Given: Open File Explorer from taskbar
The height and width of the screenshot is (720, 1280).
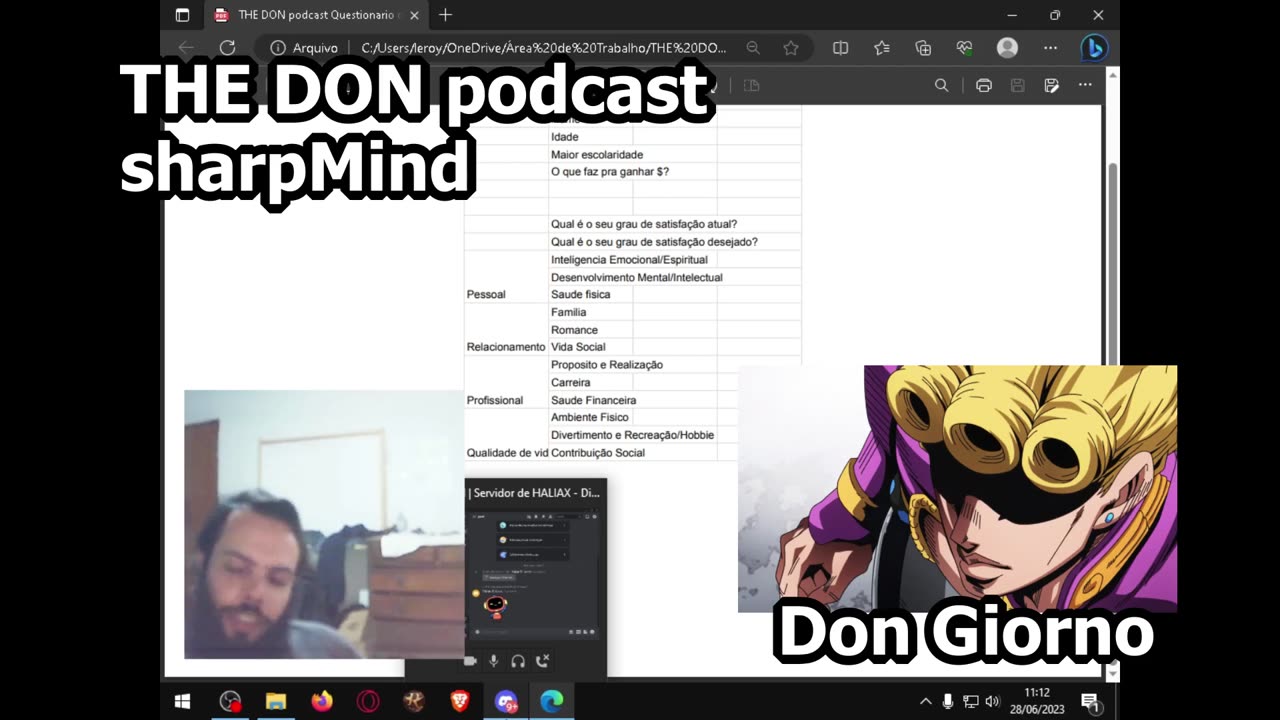Looking at the screenshot, I should click(x=276, y=701).
